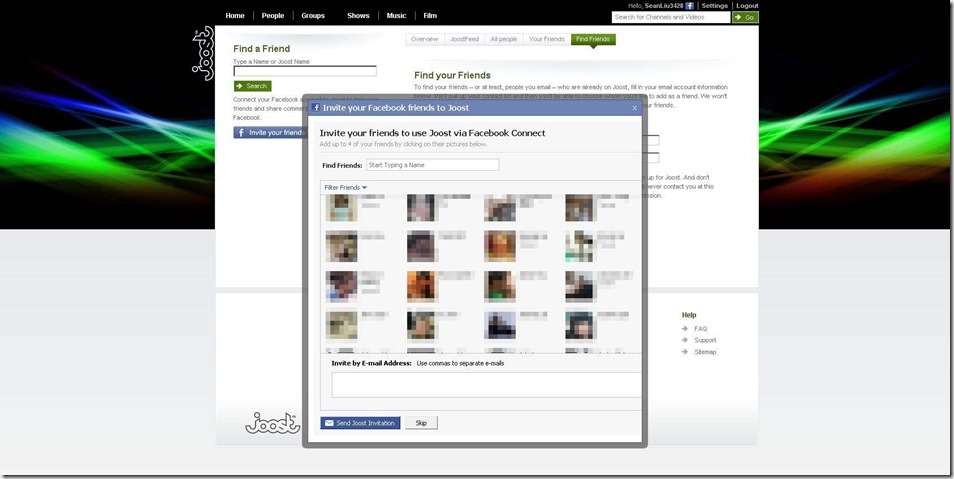Select the third friend thumbnail in the top row
954x479 pixels.
point(500,208)
